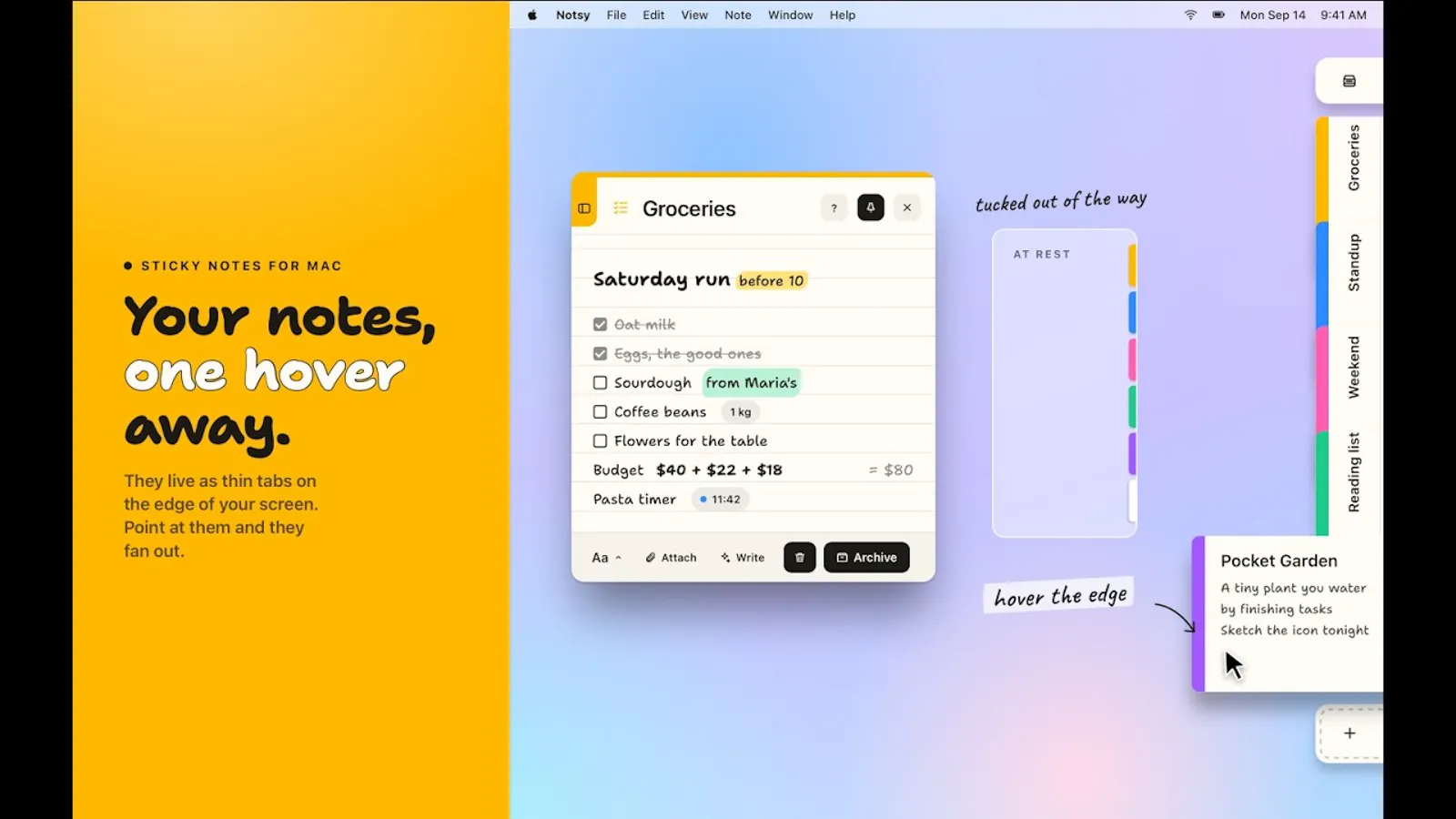Image resolution: width=1456 pixels, height=819 pixels.
Task: Open the Help menu
Action: point(842,15)
